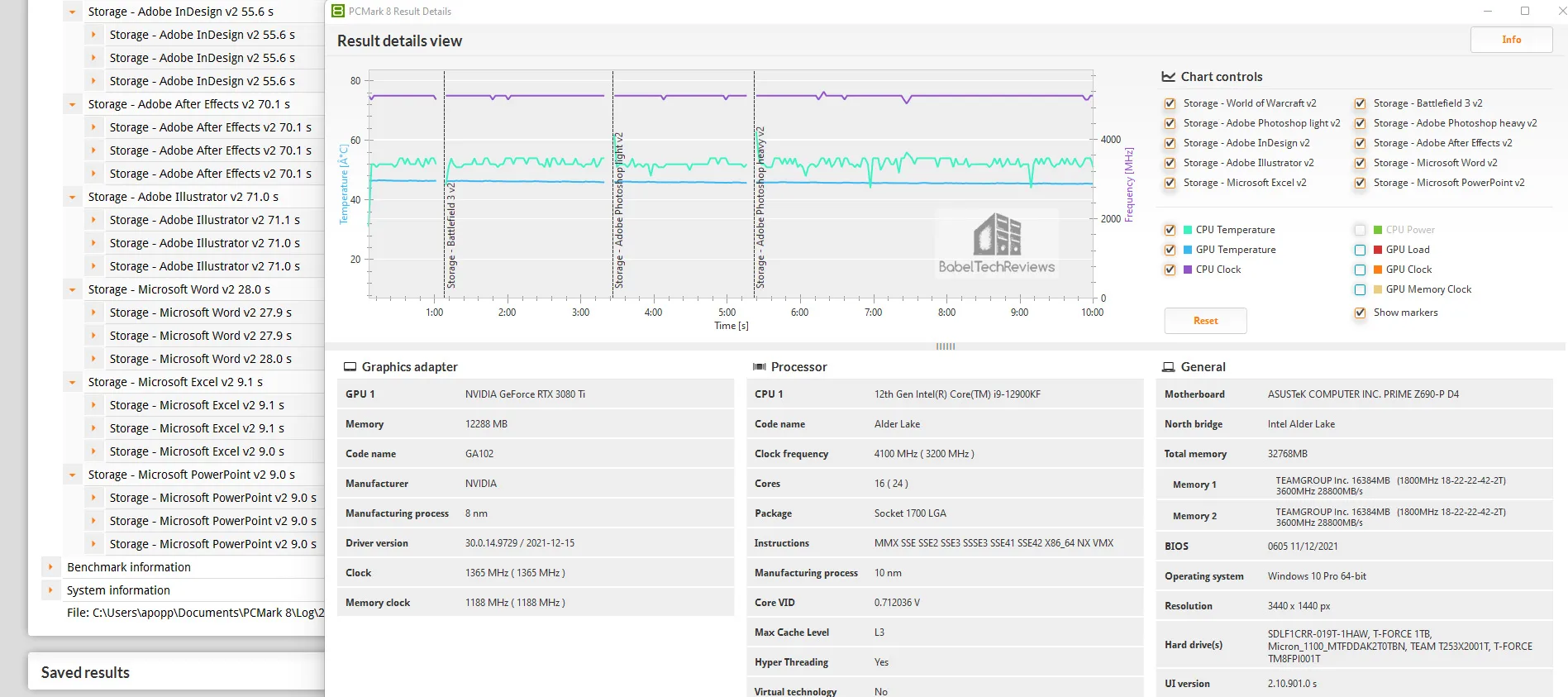
Task: Click the Windows 10 Pro 64-bit value
Action: [x=1317, y=576]
